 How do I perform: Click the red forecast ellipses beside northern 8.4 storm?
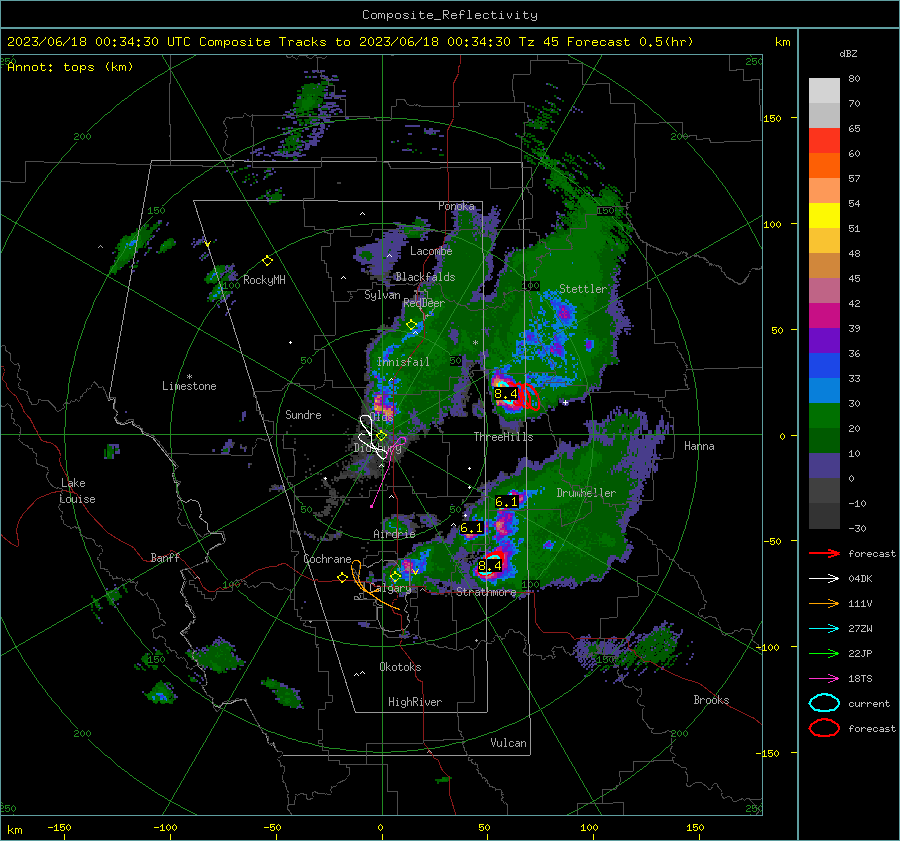tap(527, 397)
